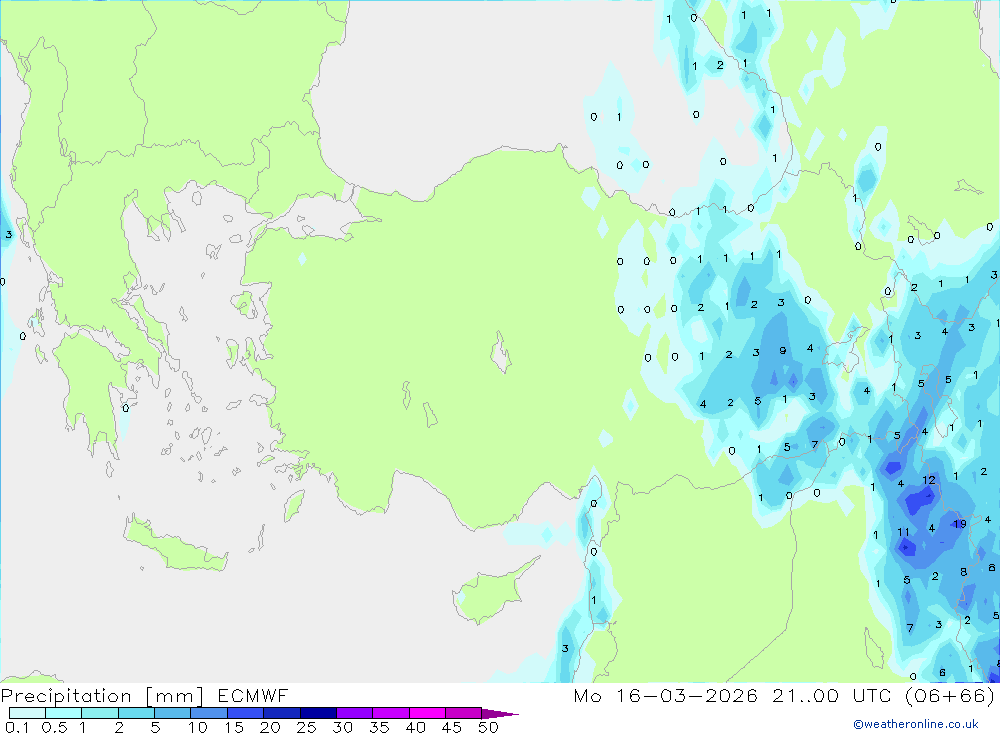Choose the 20–25 mm legend color swatch
1000x733 pixels.
coord(282,713)
